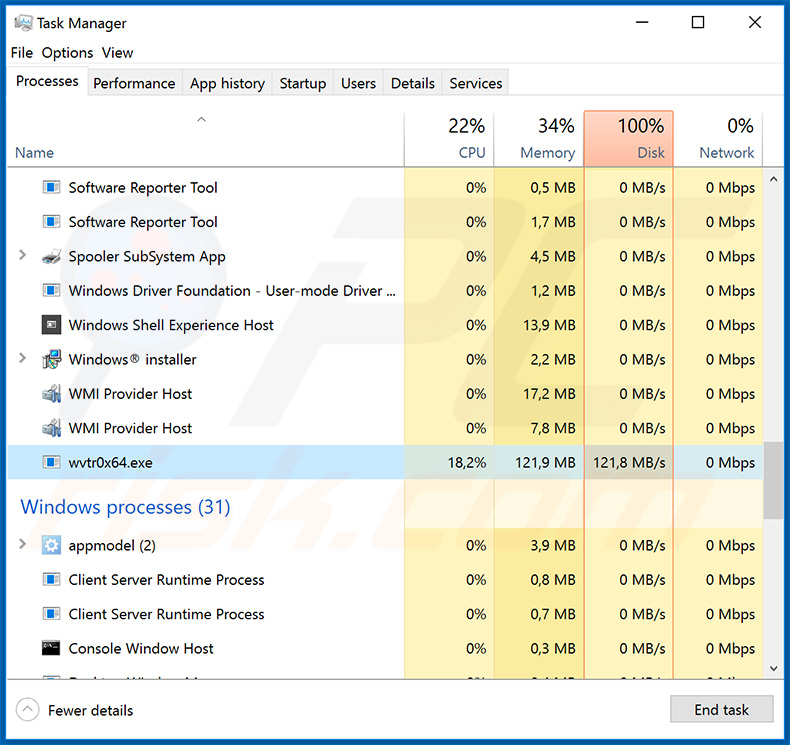The image size is (790, 745).
Task: Sort by the CPU column header
Action: (449, 139)
